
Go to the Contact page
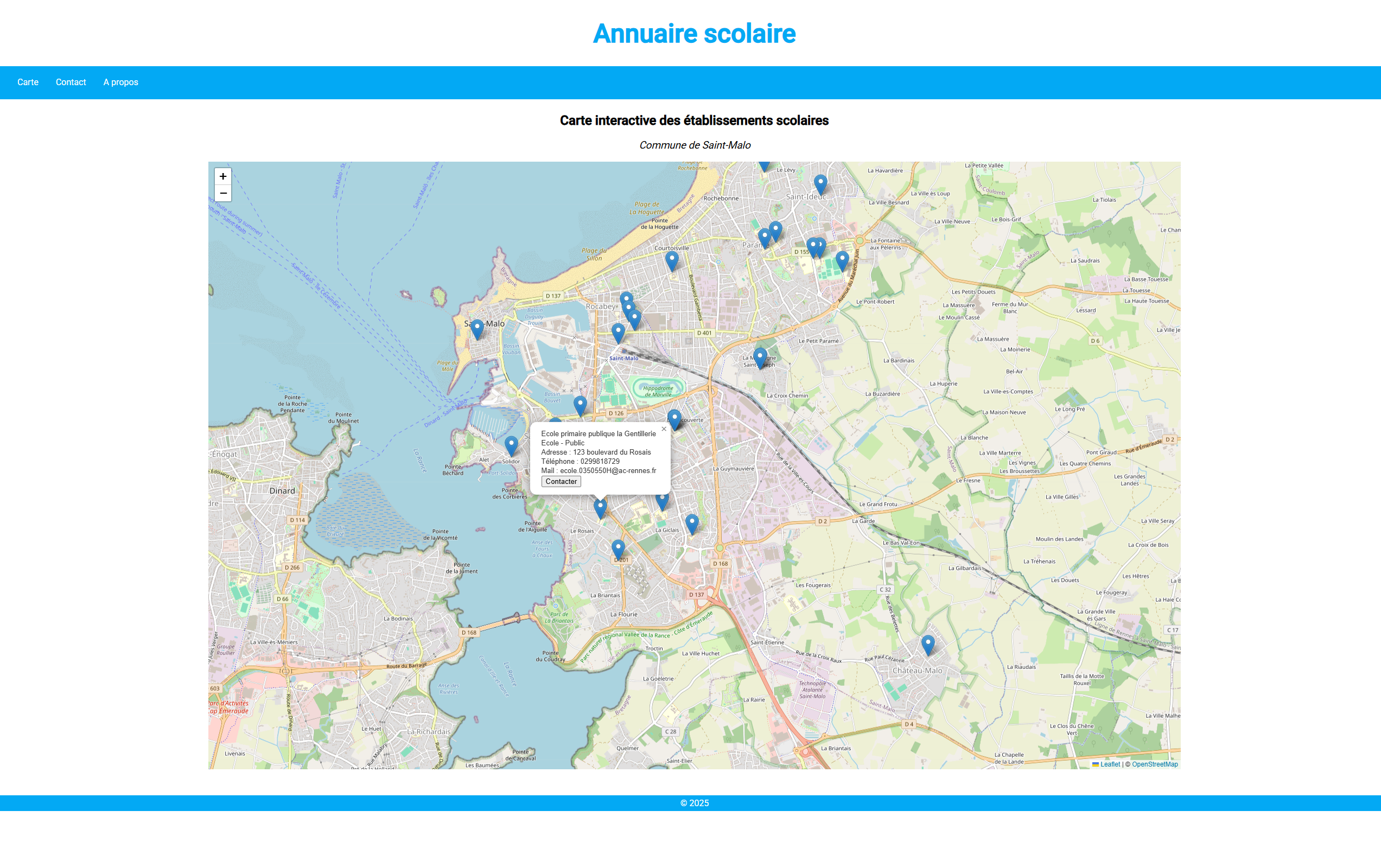[71, 82]
